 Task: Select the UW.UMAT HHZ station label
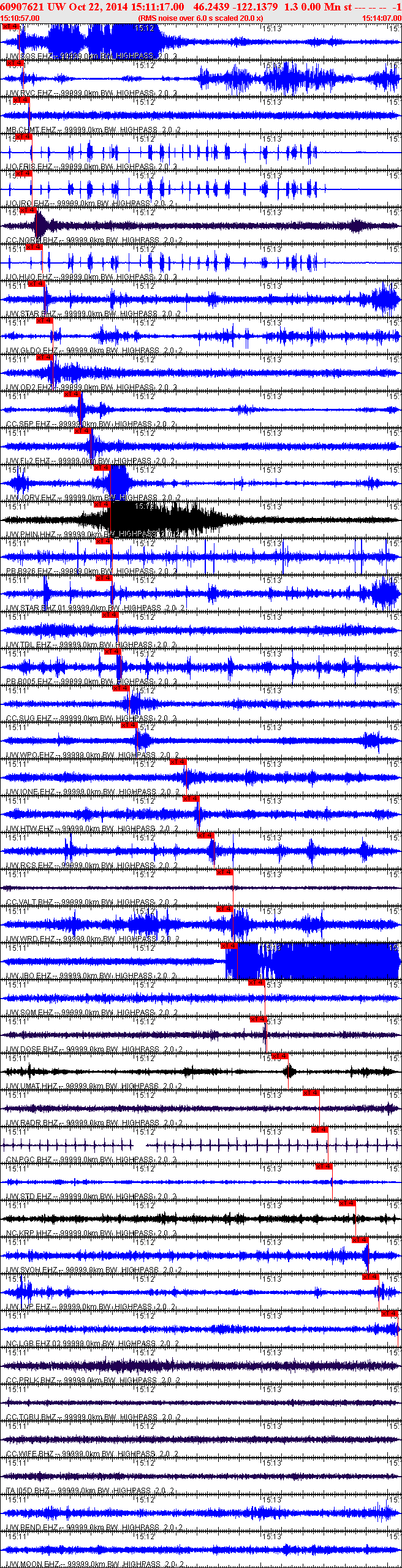click(94, 1086)
